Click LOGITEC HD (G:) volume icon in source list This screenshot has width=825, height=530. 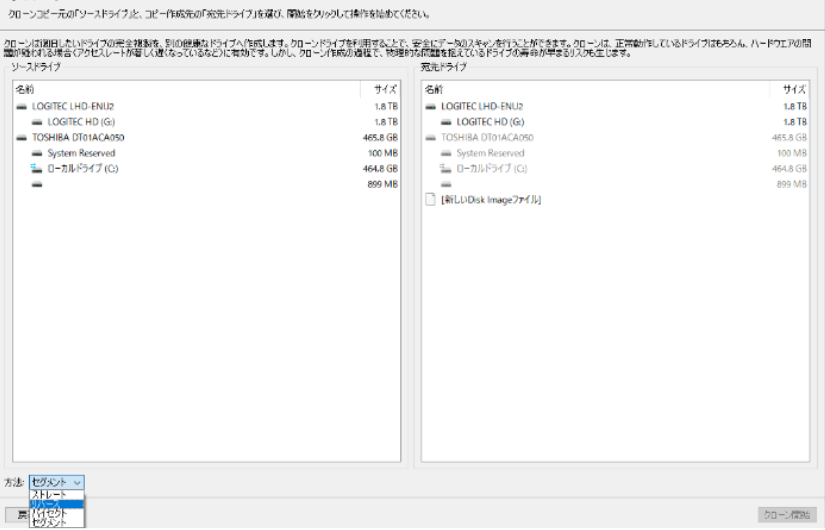(x=38, y=122)
